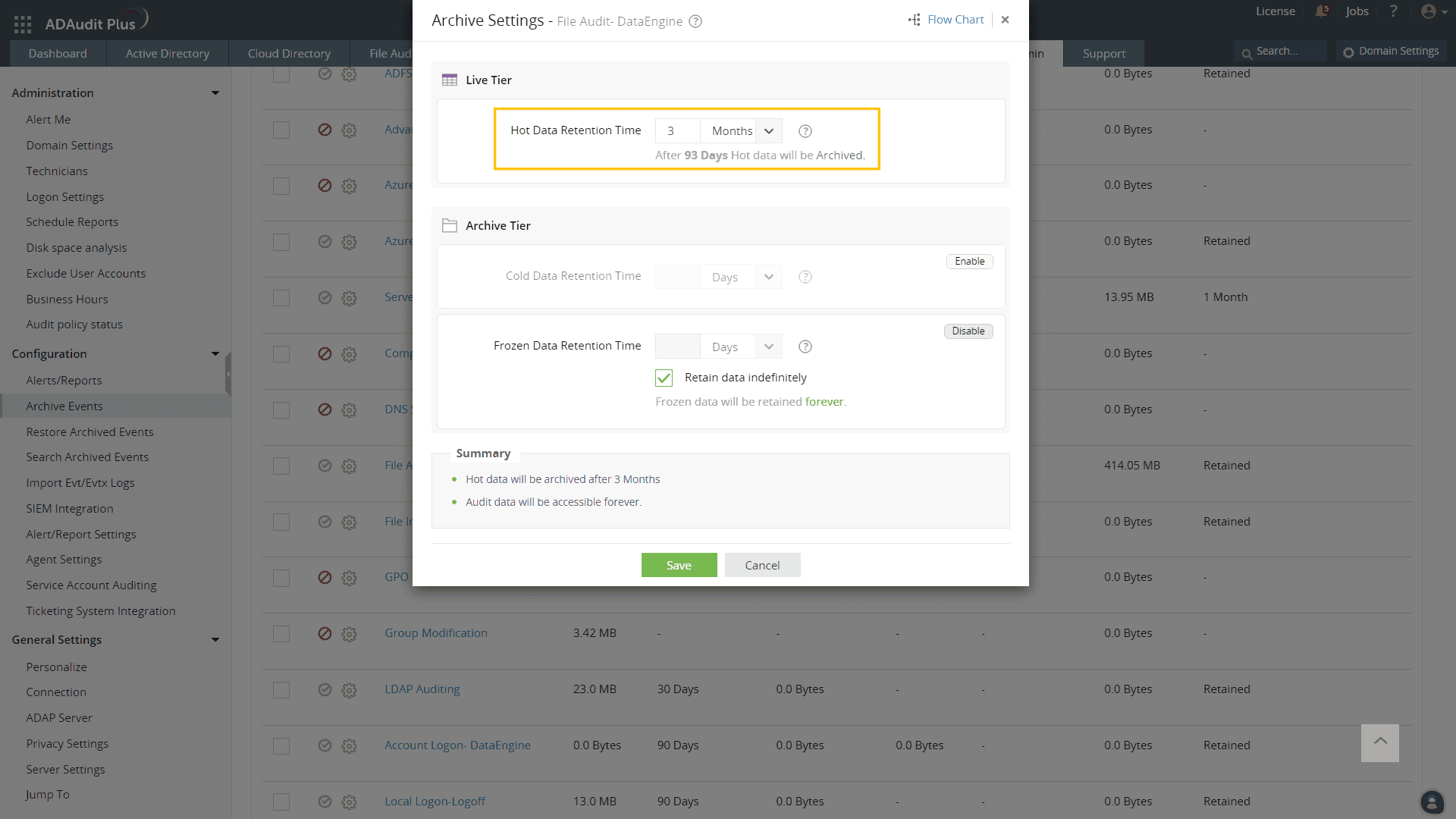Click help icon next to Hot Data Retention

[x=805, y=131]
